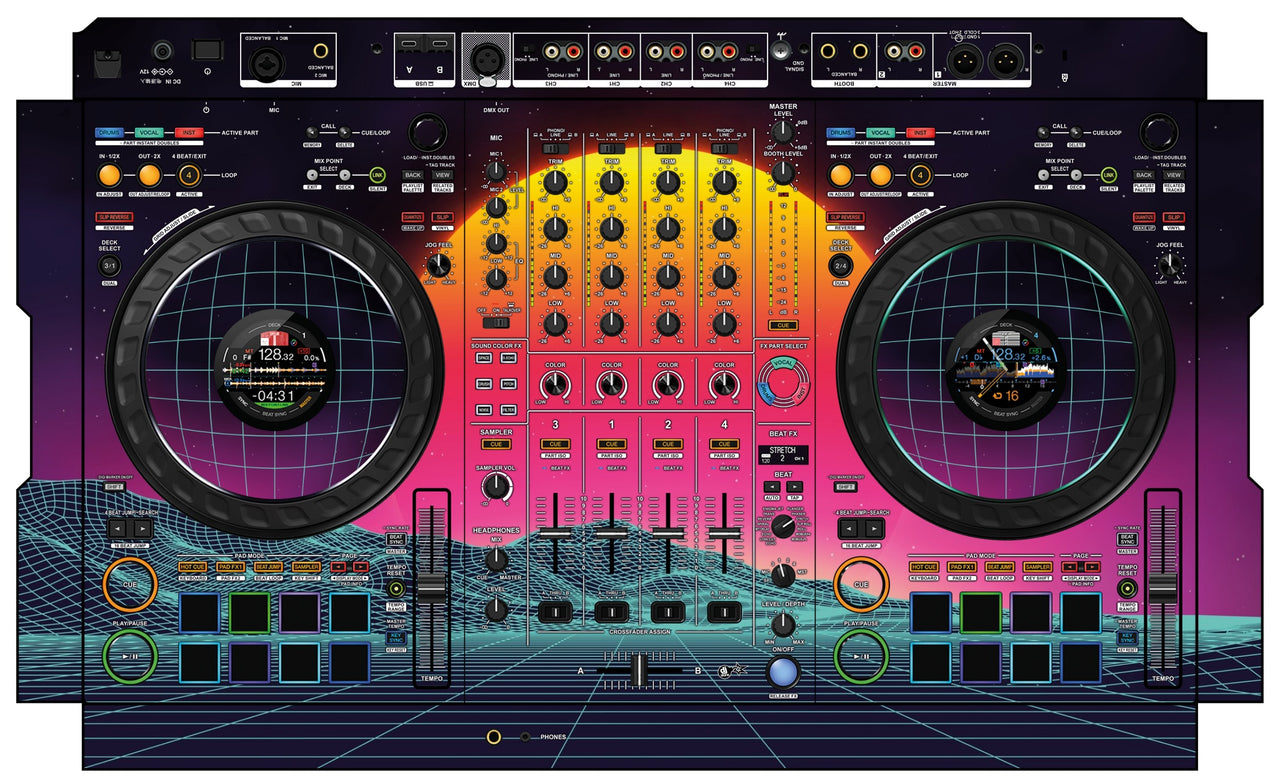Set left deck LOOP OUT point

pyautogui.click(x=150, y=175)
